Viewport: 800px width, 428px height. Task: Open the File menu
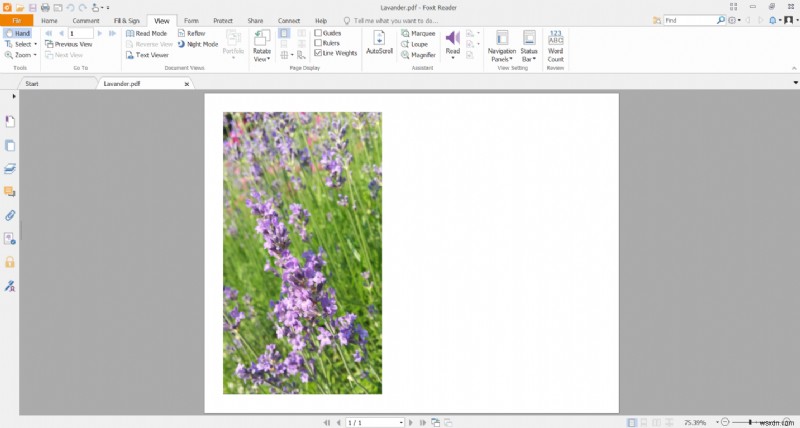[16, 21]
